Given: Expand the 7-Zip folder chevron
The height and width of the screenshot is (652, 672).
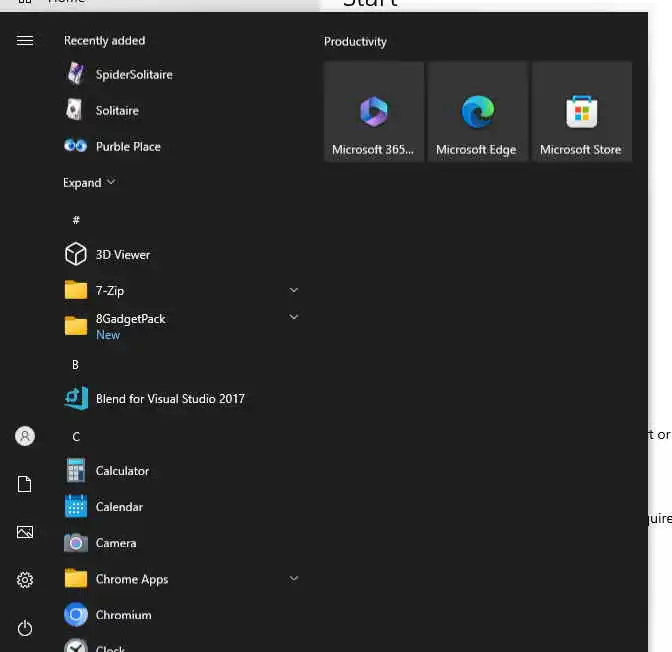Looking at the screenshot, I should coord(294,290).
